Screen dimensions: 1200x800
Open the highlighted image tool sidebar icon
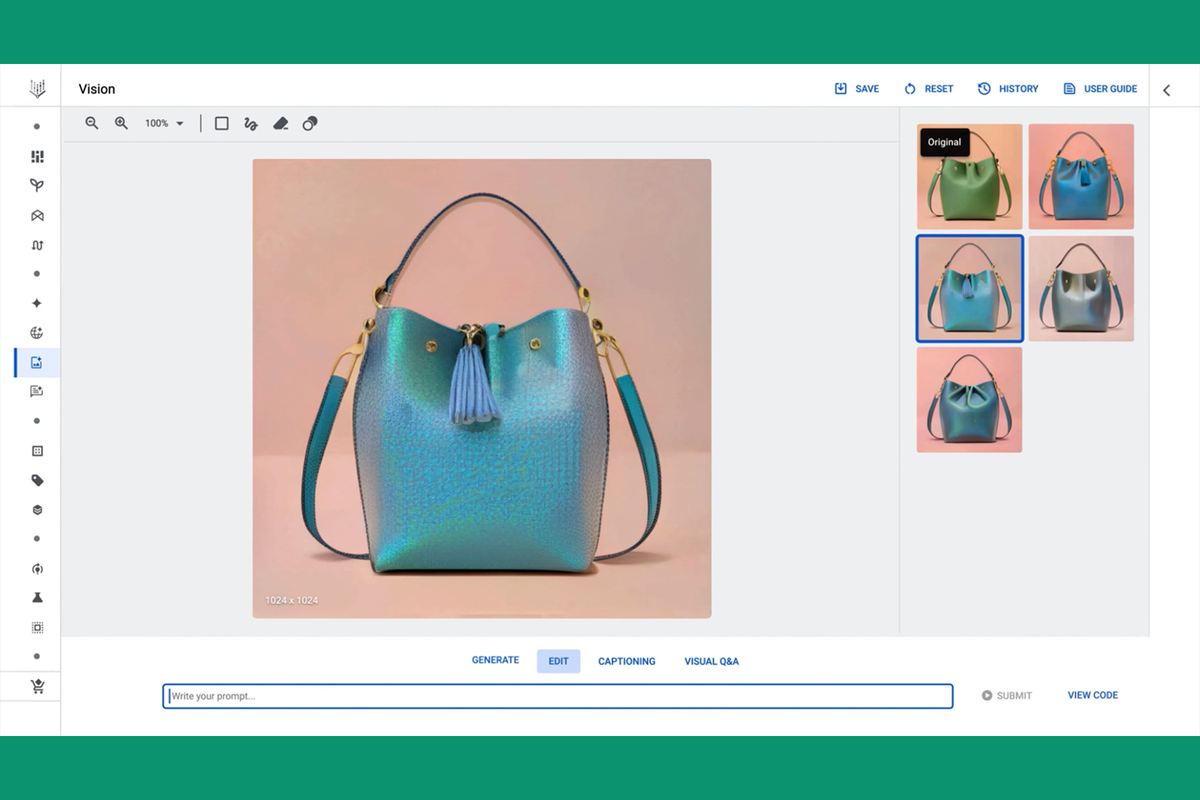36,362
